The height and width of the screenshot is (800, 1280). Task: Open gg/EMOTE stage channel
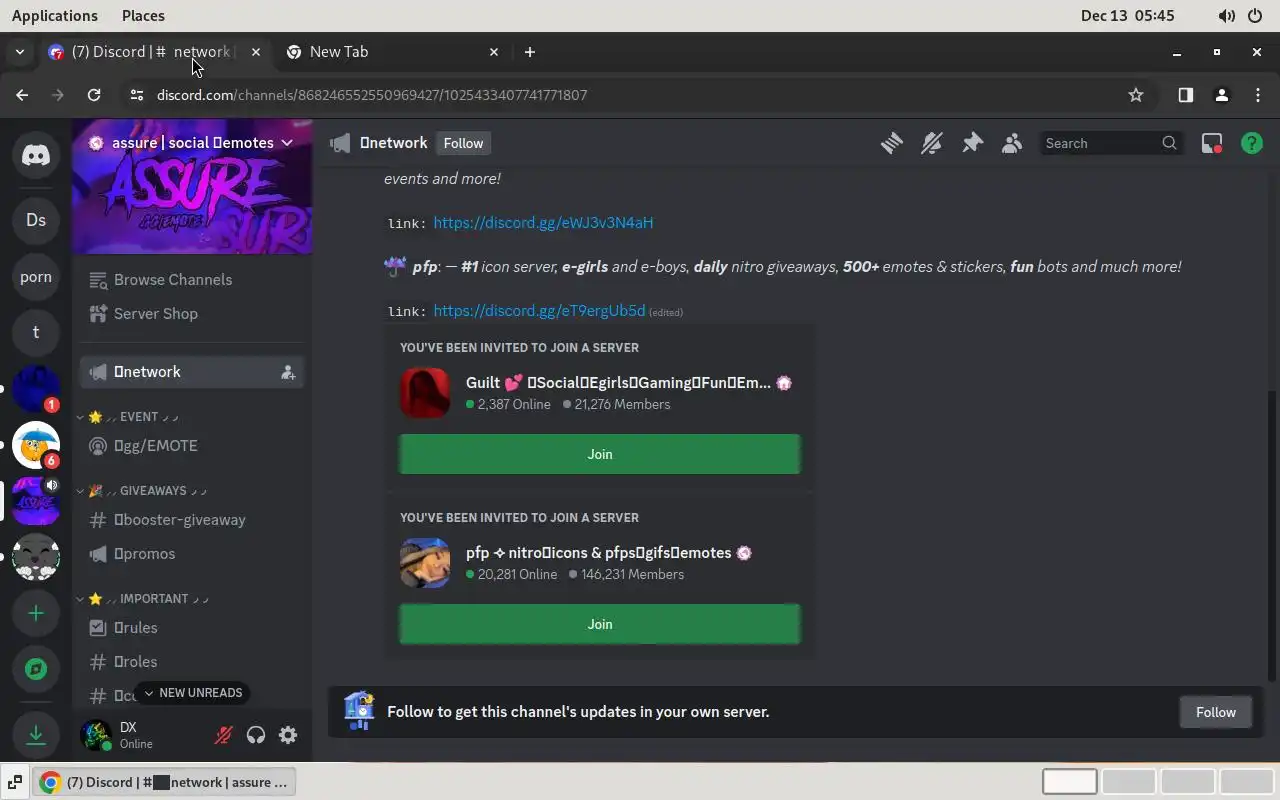point(192,446)
